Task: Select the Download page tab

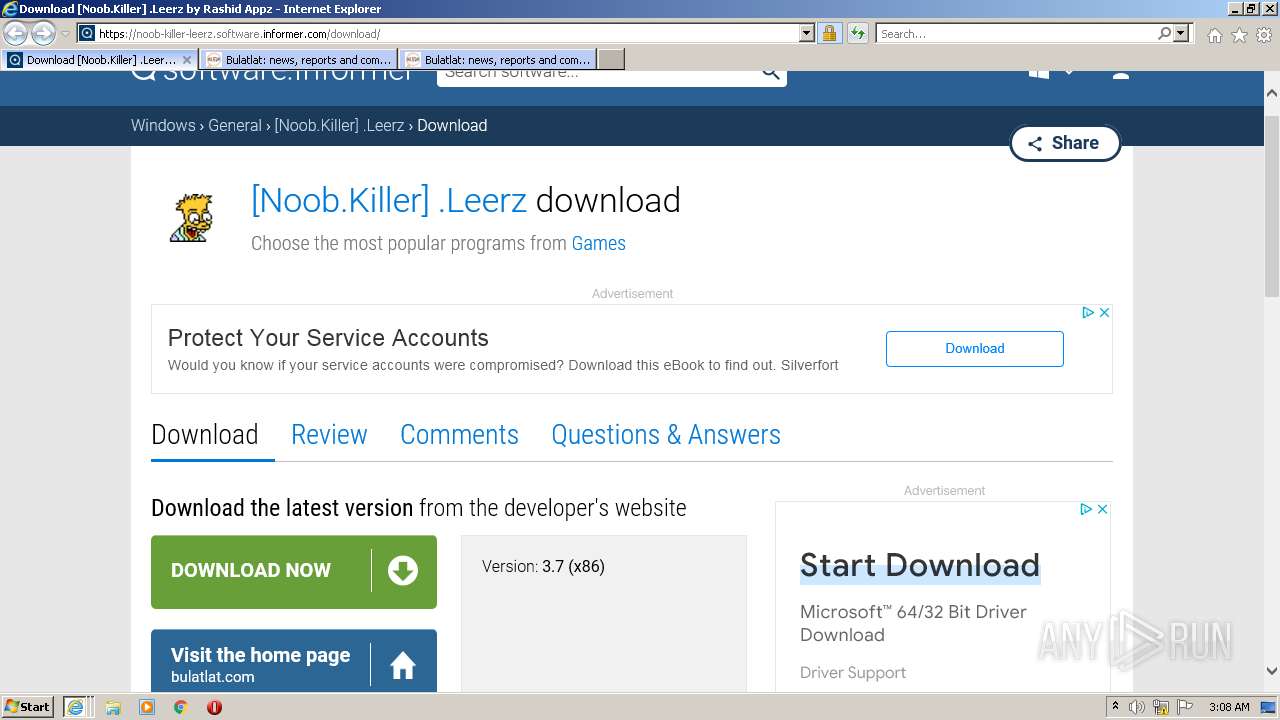Action: [205, 435]
